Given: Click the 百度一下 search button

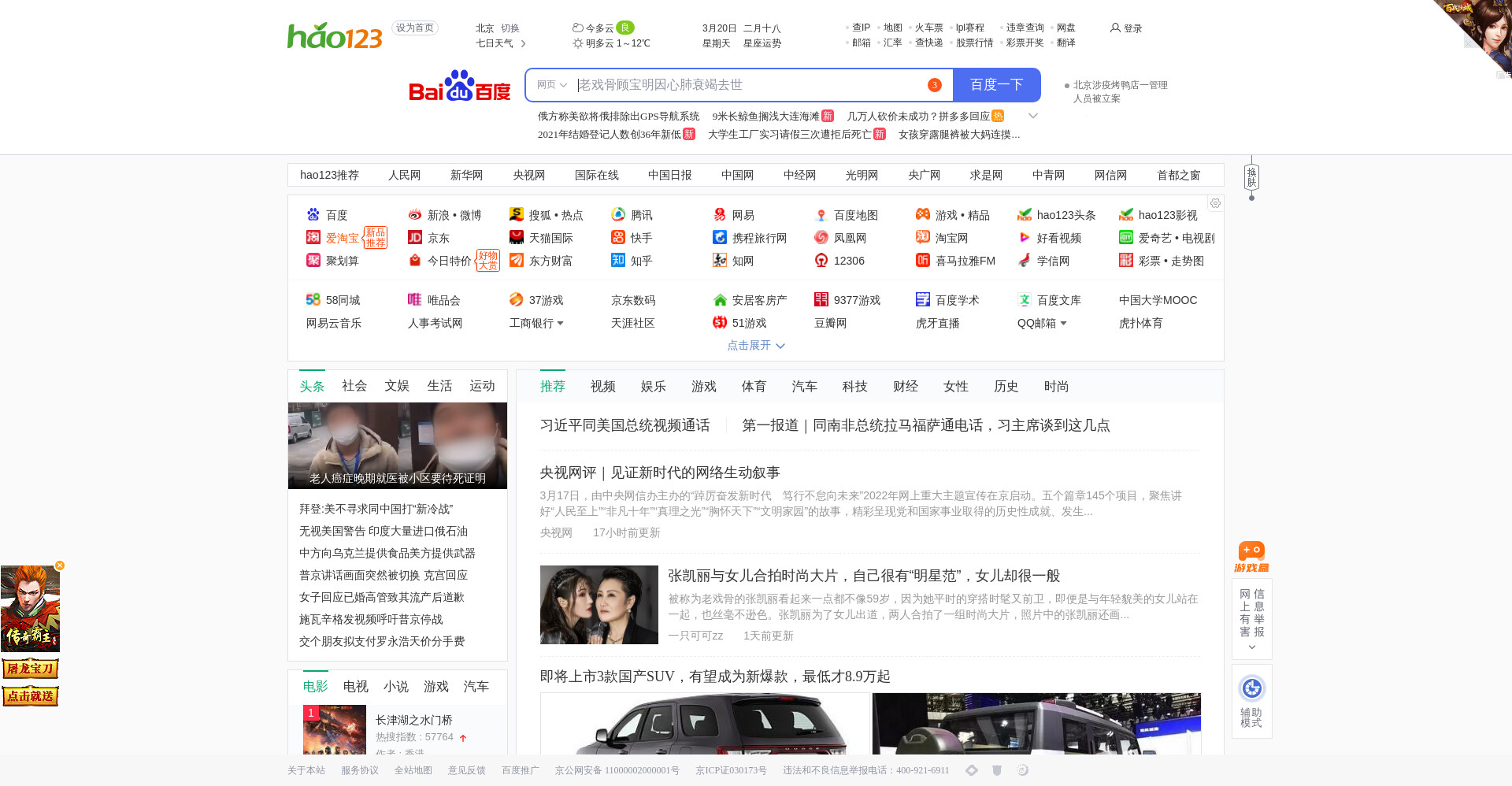Looking at the screenshot, I should tap(996, 85).
